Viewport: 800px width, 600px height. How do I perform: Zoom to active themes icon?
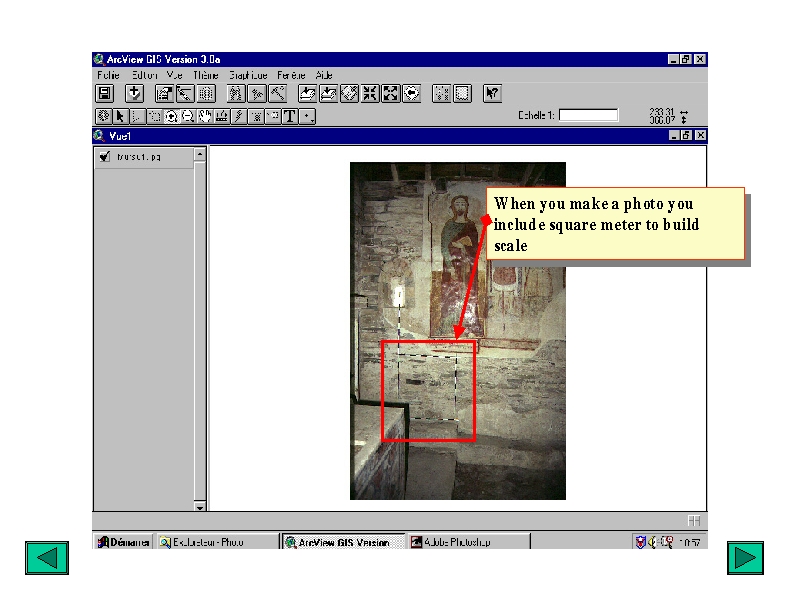(328, 93)
